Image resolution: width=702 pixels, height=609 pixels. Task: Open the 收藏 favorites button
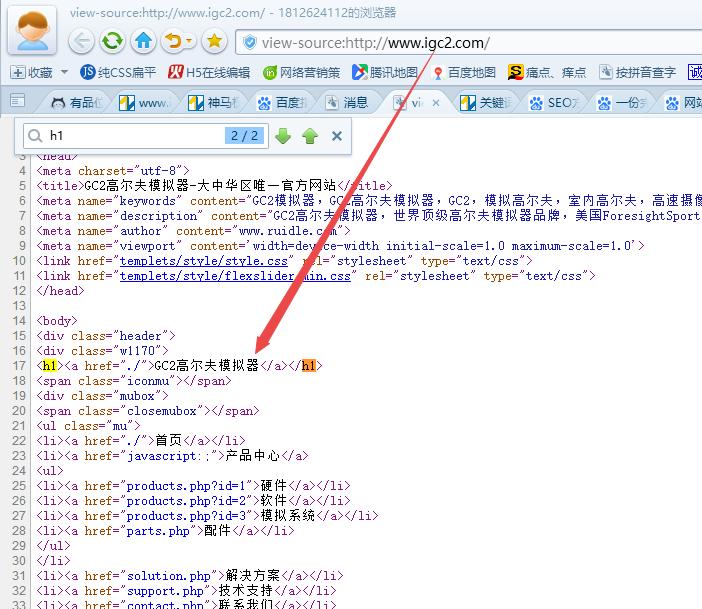31,72
